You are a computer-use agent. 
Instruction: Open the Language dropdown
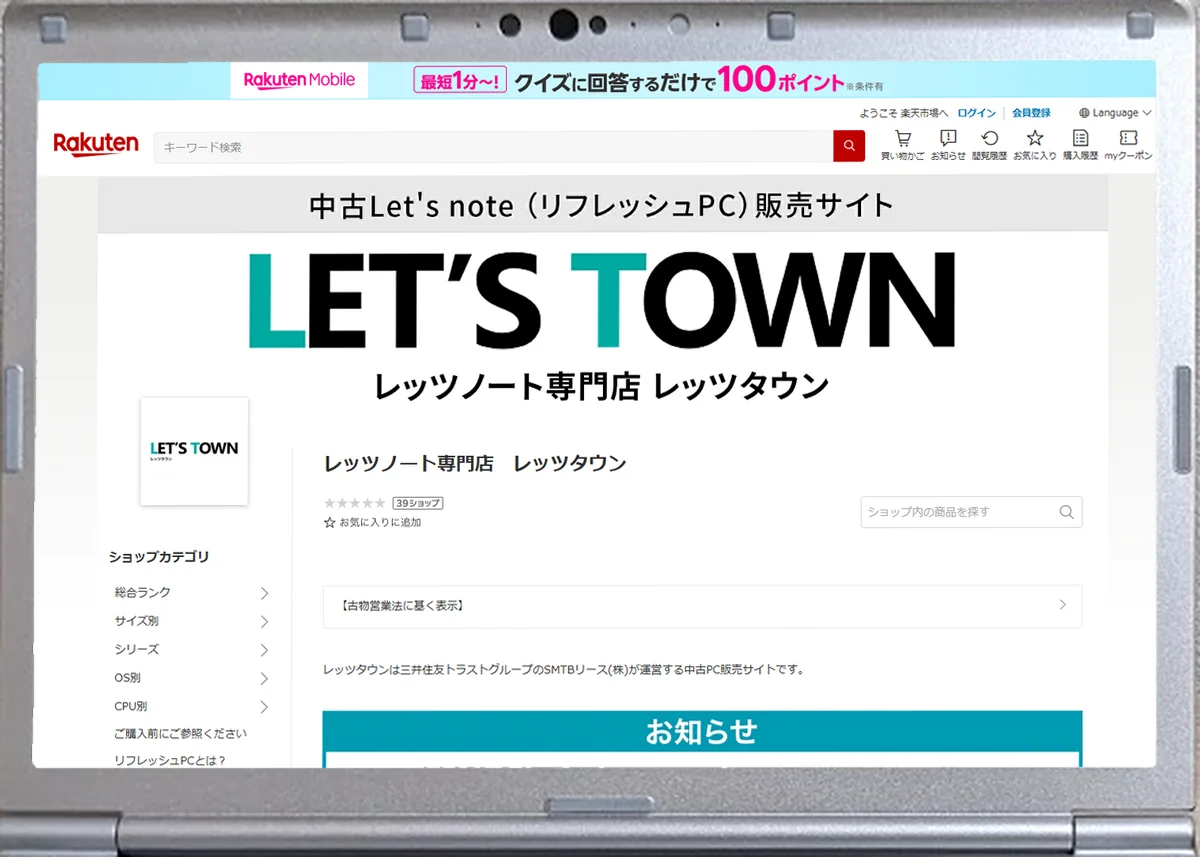[x=1116, y=113]
